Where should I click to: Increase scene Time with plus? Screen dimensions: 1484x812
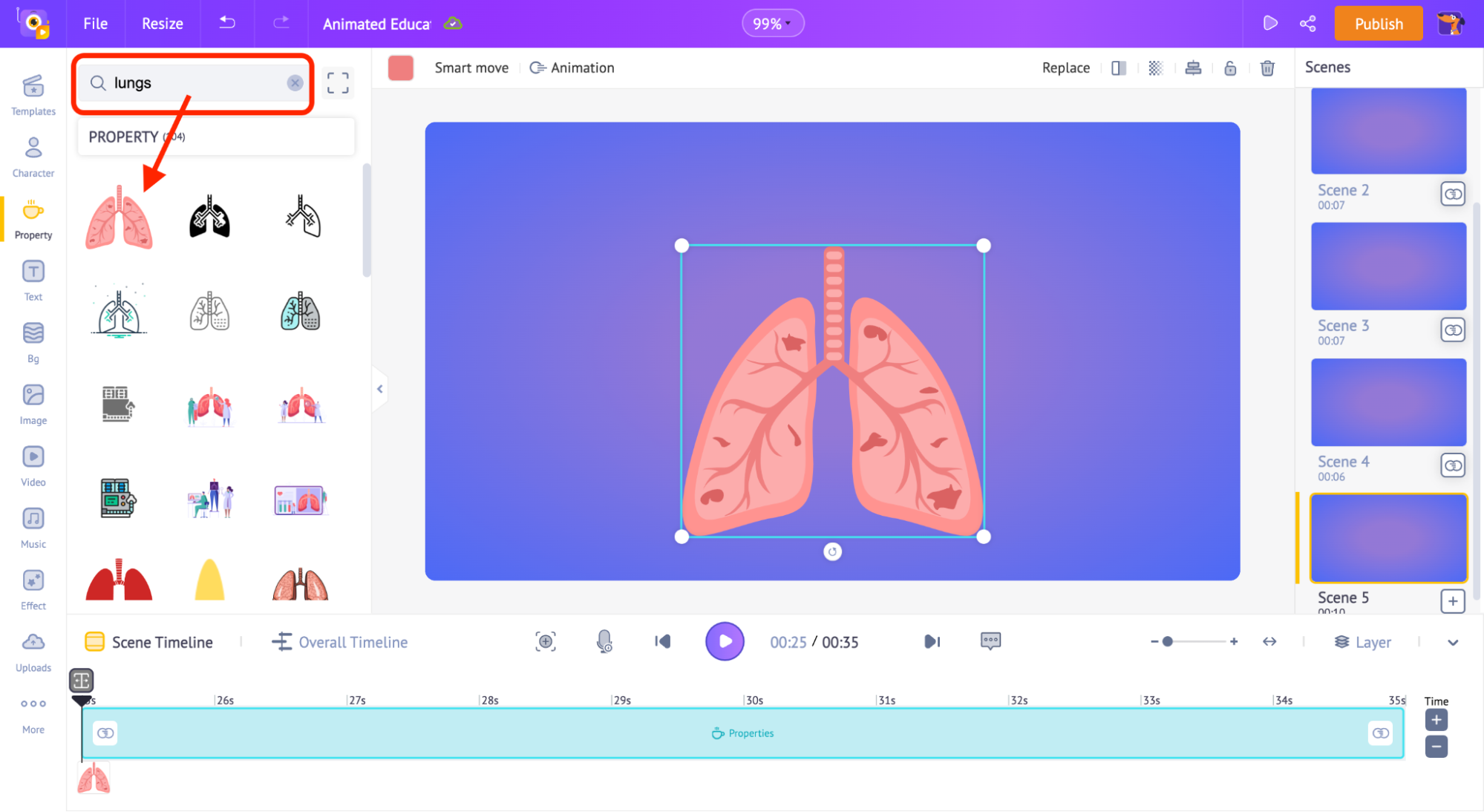[x=1436, y=720]
